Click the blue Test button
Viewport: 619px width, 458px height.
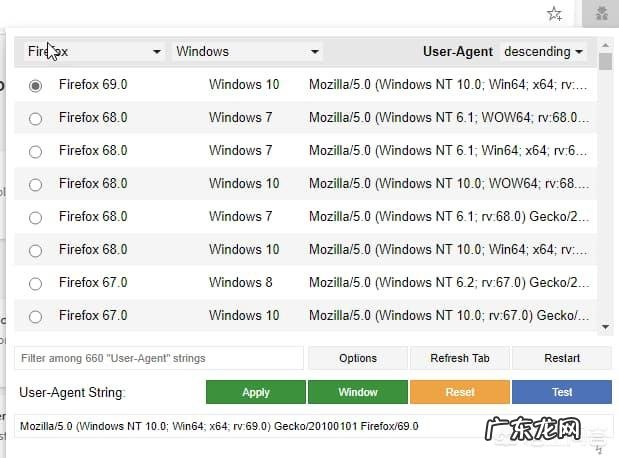point(562,392)
